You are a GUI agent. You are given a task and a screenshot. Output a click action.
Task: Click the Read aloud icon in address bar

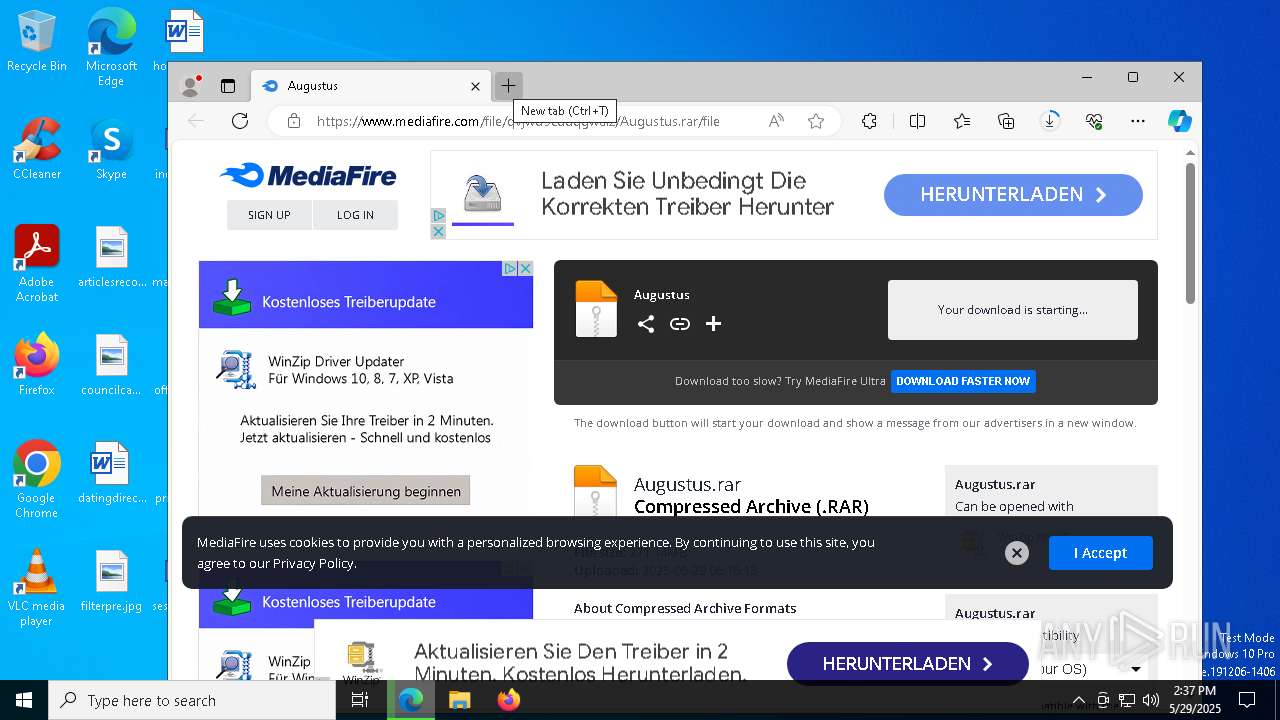pyautogui.click(x=776, y=121)
